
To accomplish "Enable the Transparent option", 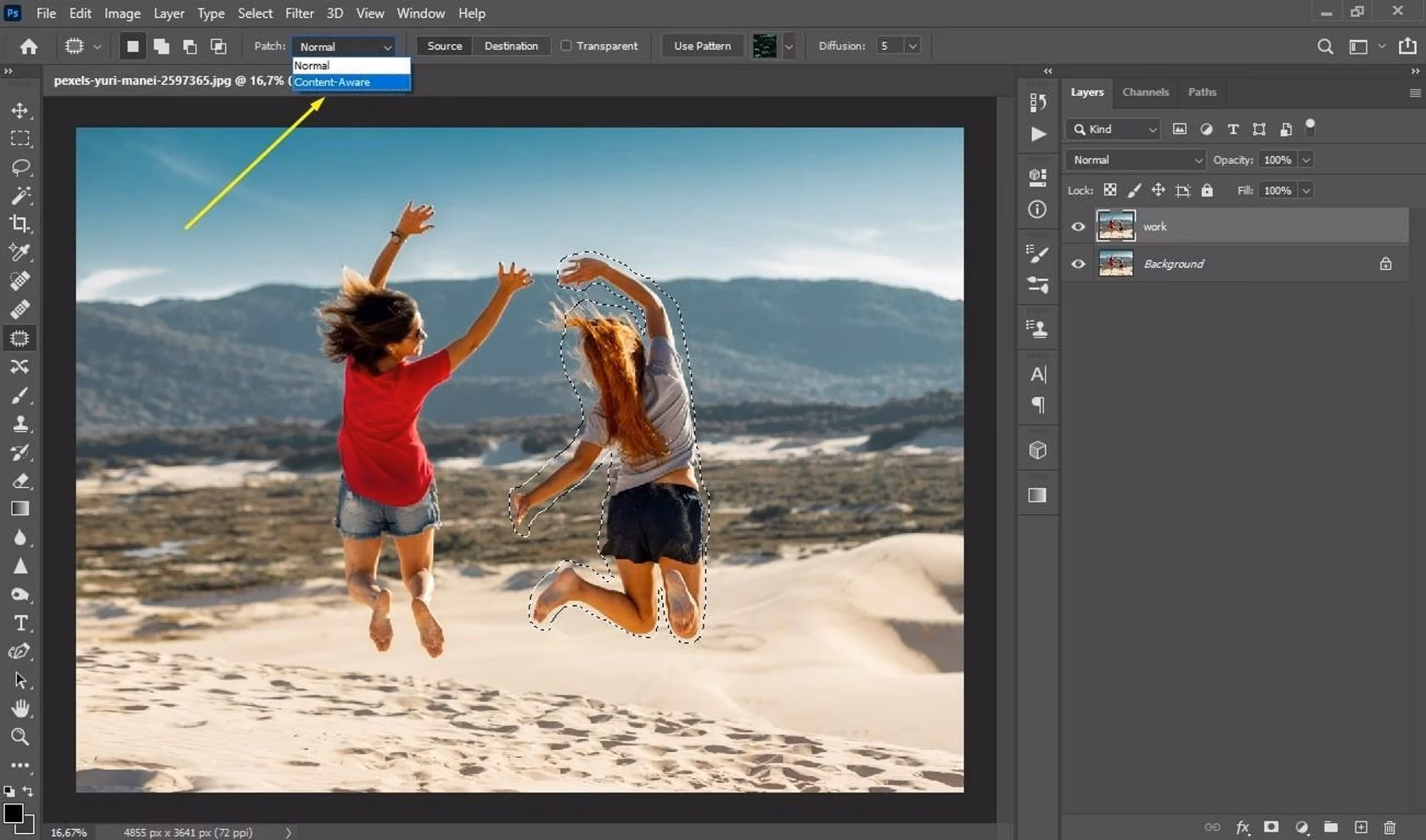I will tap(565, 46).
